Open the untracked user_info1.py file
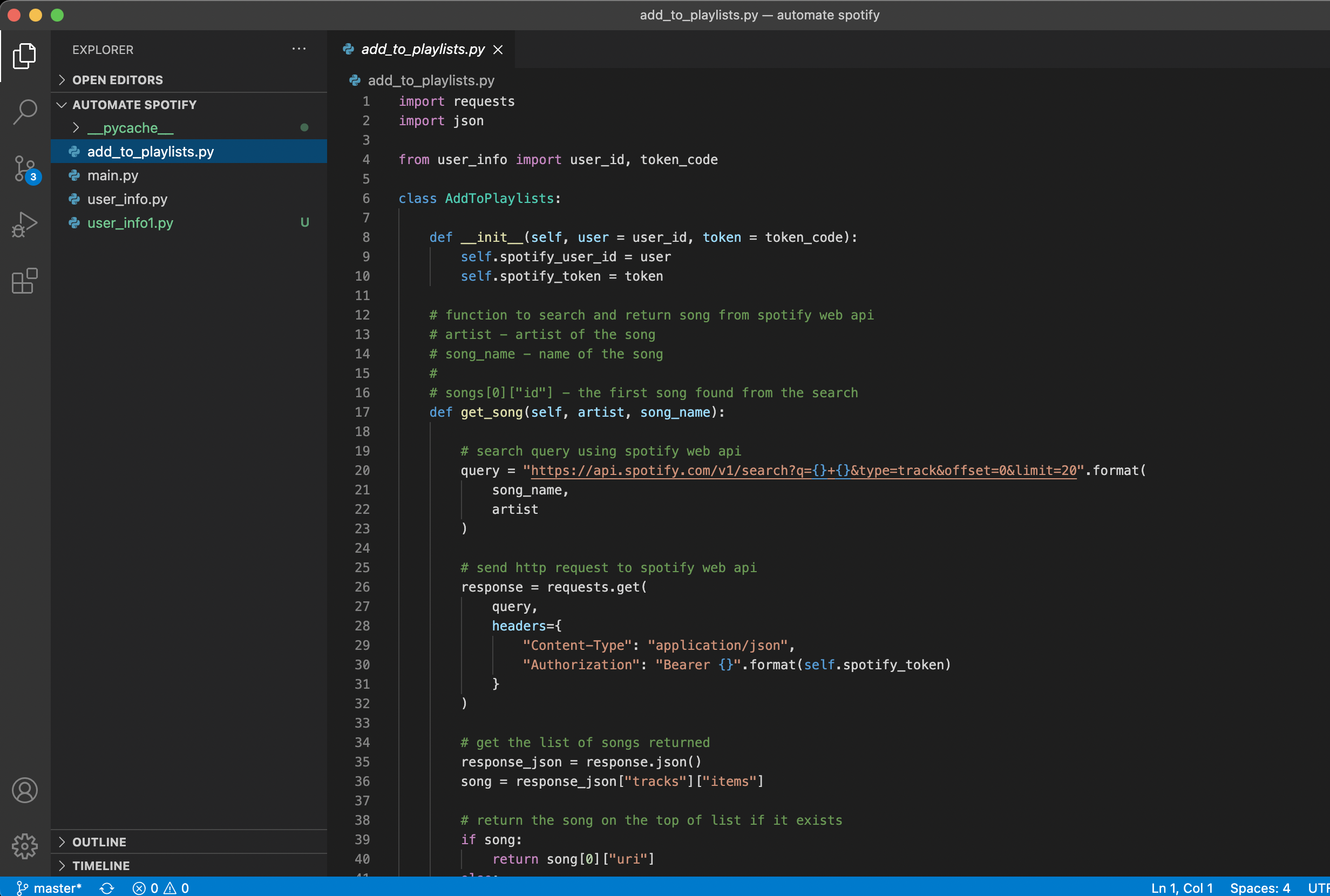The height and width of the screenshot is (896, 1330). click(x=189, y=223)
